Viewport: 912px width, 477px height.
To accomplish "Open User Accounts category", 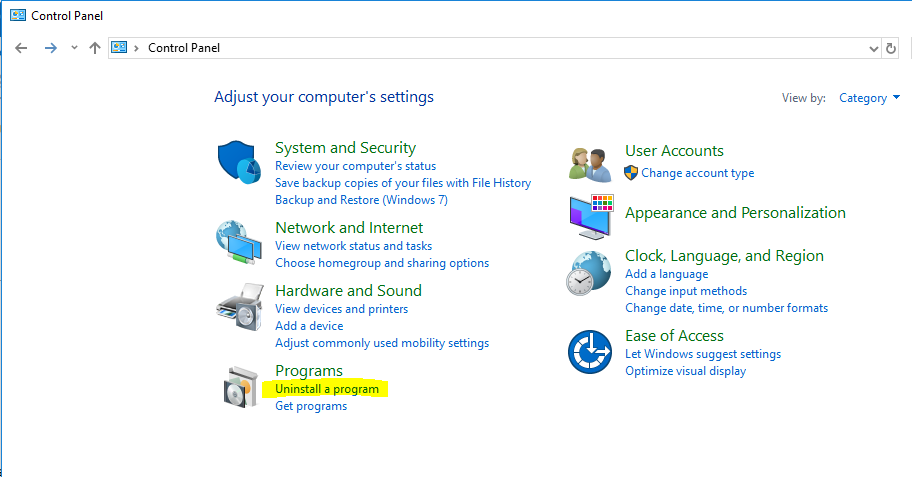I will point(674,151).
